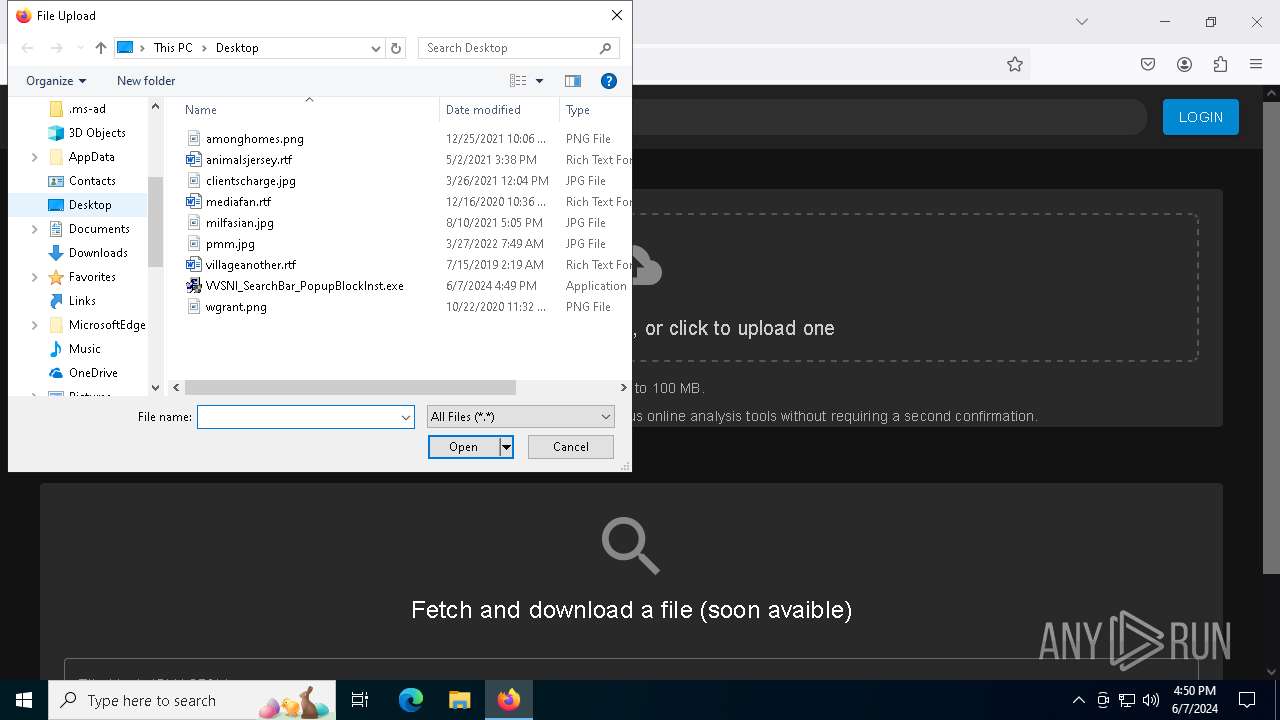
Task: Launch Microsoft Edge from taskbar
Action: point(411,700)
